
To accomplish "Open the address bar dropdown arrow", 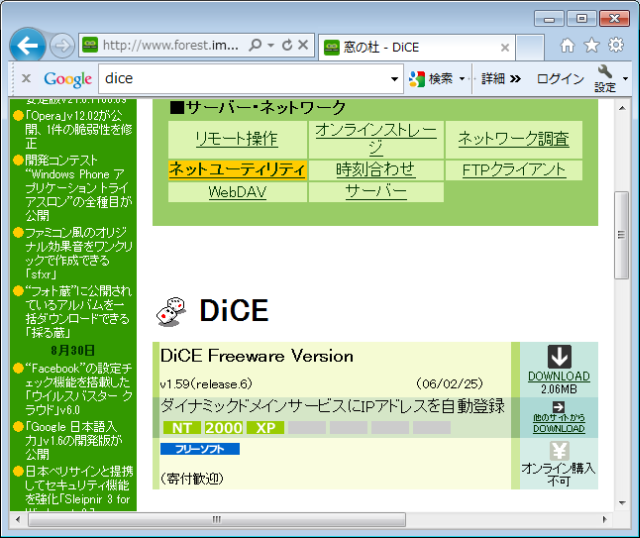I will 271,45.
